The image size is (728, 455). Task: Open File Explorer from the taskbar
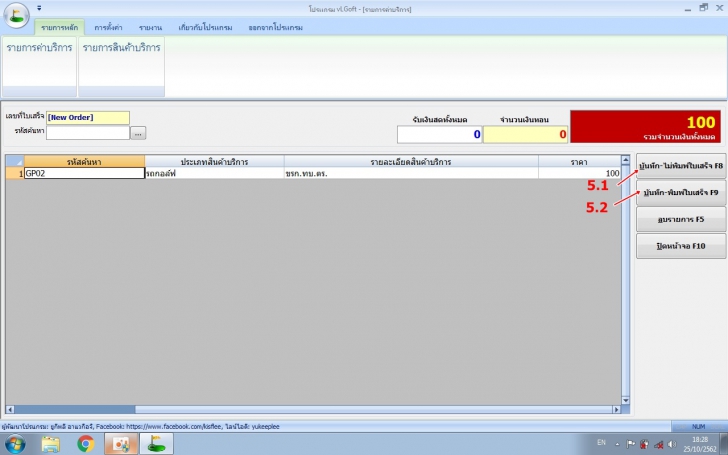[x=50, y=444]
